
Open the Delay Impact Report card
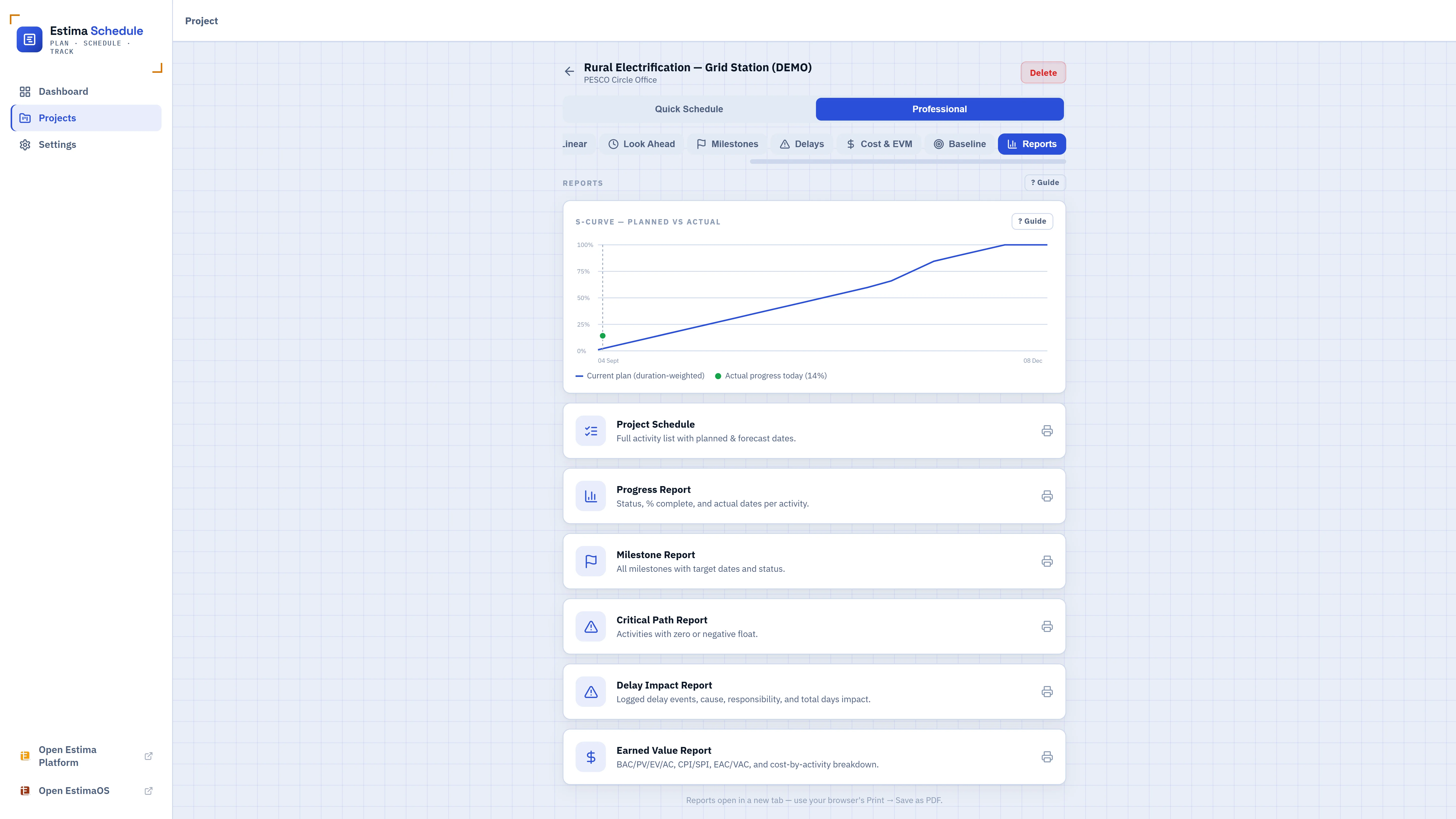pyautogui.click(x=814, y=692)
